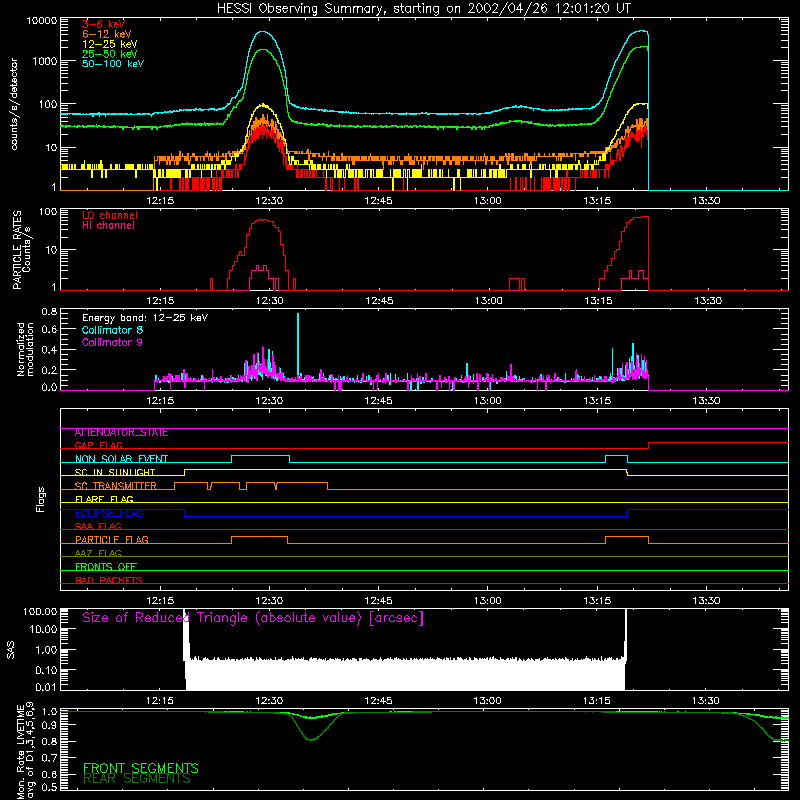Screen dimensions: 800x800
Task: Click the '25-50 keV' legend label
Action: pyautogui.click(x=110, y=54)
